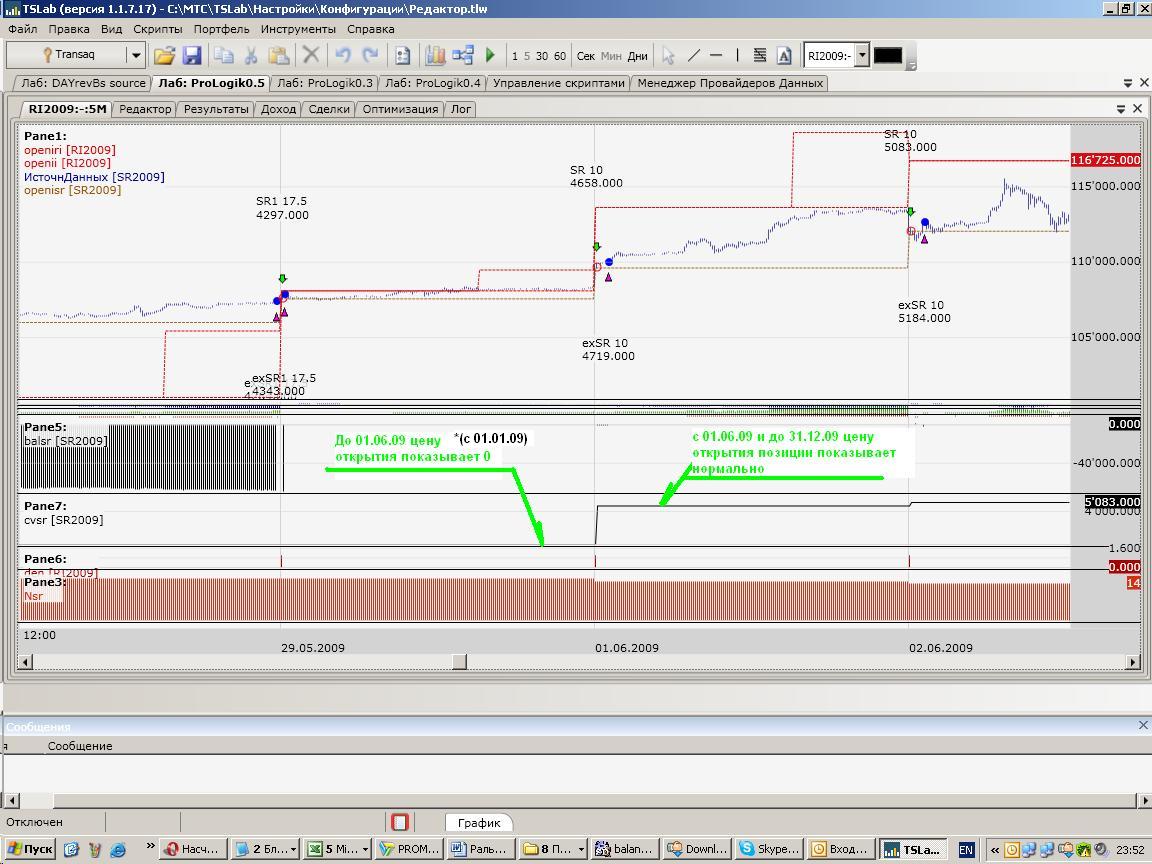Select the diagonal line drawing tool
The width and height of the screenshot is (1152, 864).
tap(693, 56)
